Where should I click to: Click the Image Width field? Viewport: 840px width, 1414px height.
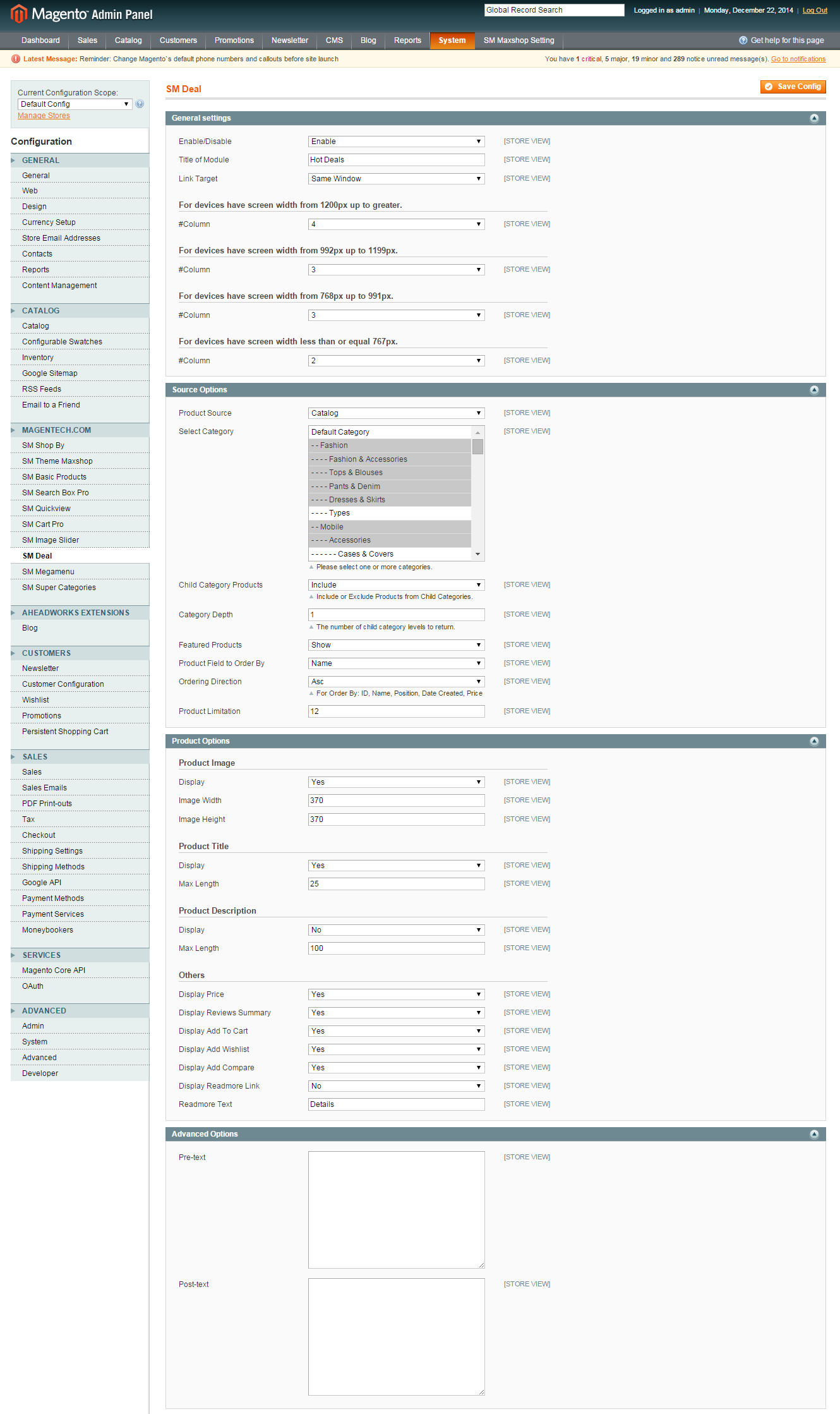coord(397,801)
